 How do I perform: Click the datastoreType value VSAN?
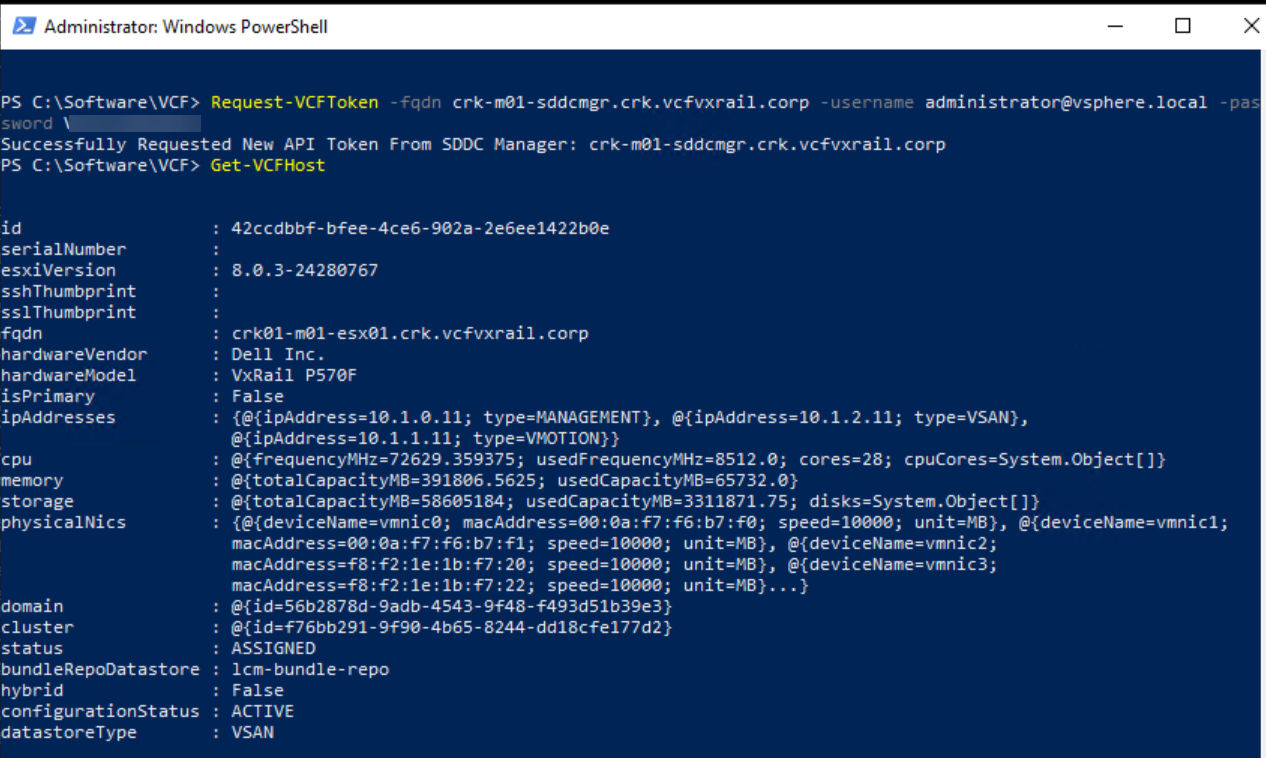click(x=252, y=732)
